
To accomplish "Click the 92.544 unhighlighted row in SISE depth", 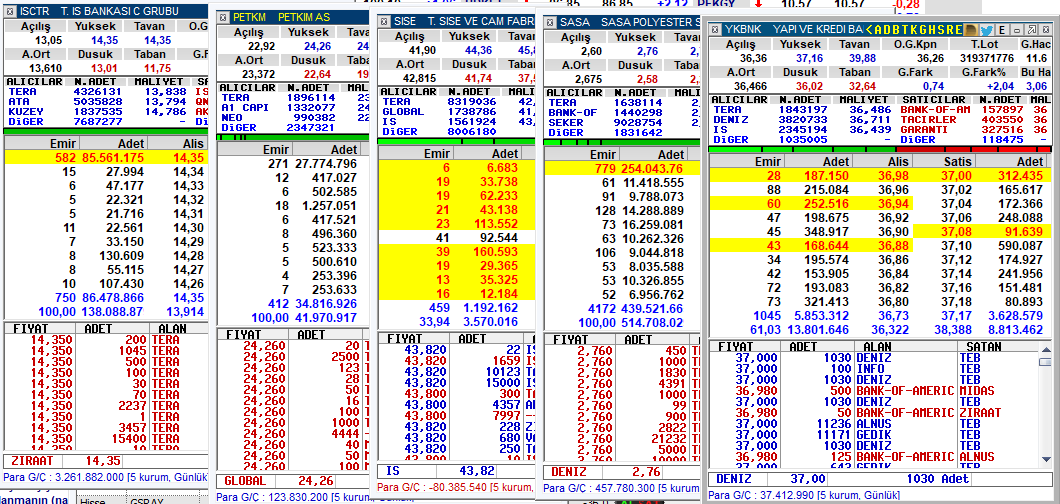I will click(x=456, y=238).
